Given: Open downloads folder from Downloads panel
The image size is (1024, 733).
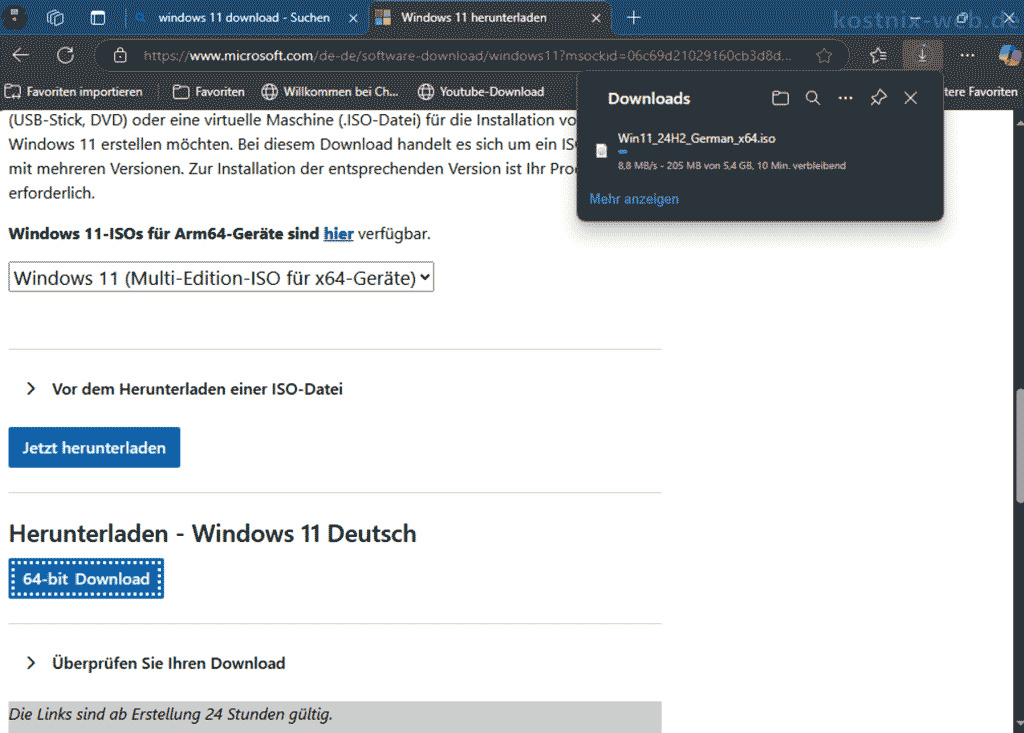Looking at the screenshot, I should click(780, 98).
